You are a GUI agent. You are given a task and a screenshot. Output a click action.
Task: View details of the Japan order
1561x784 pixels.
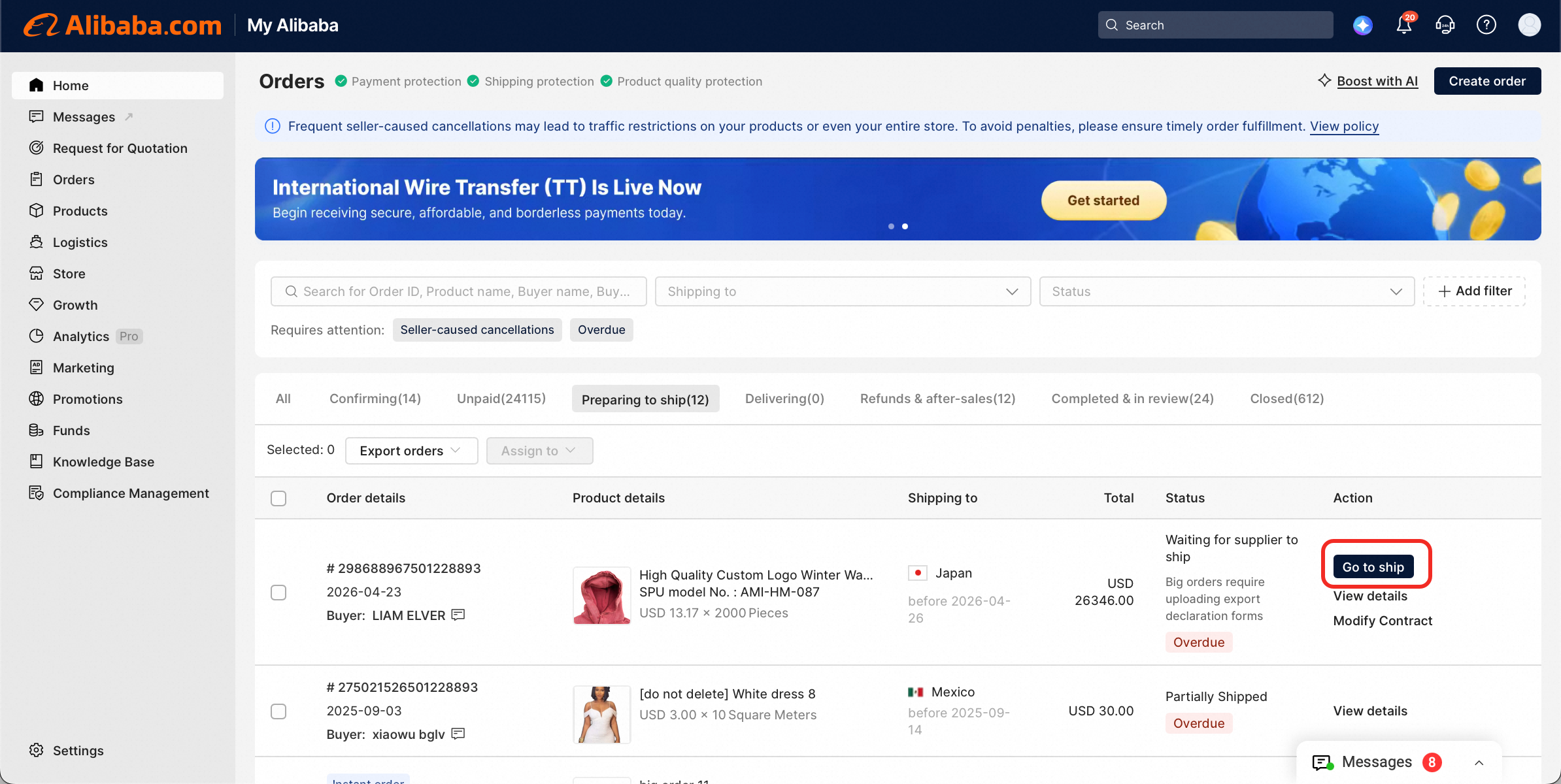click(x=1370, y=596)
